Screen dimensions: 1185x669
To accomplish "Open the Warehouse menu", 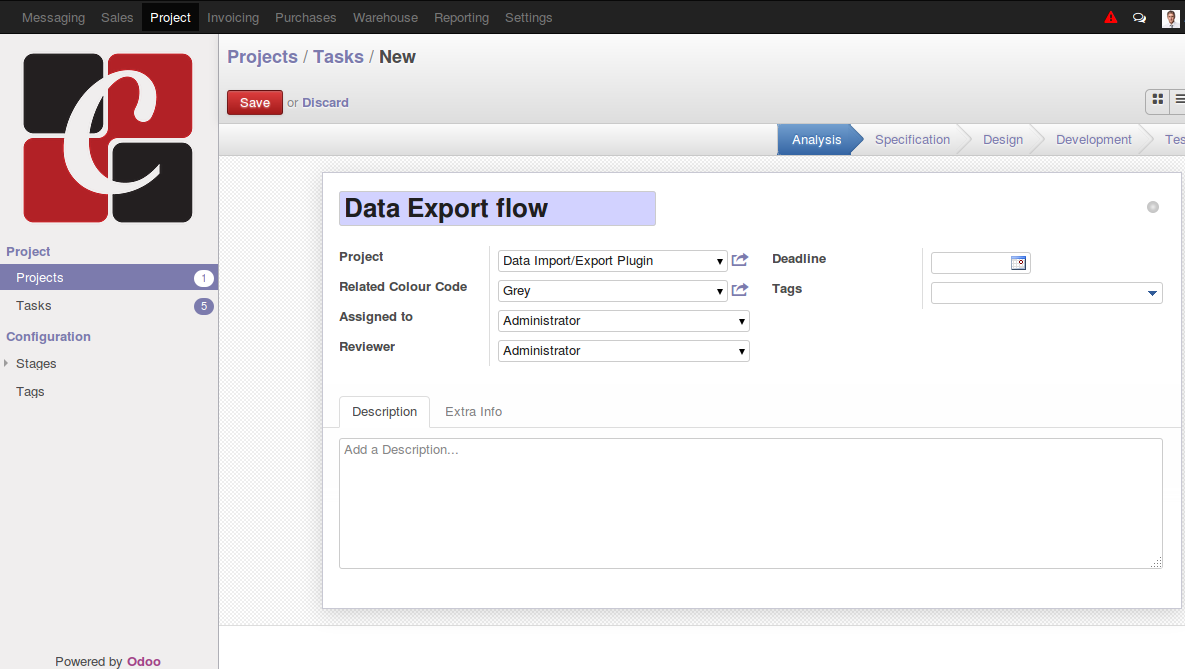I will tap(385, 17).
